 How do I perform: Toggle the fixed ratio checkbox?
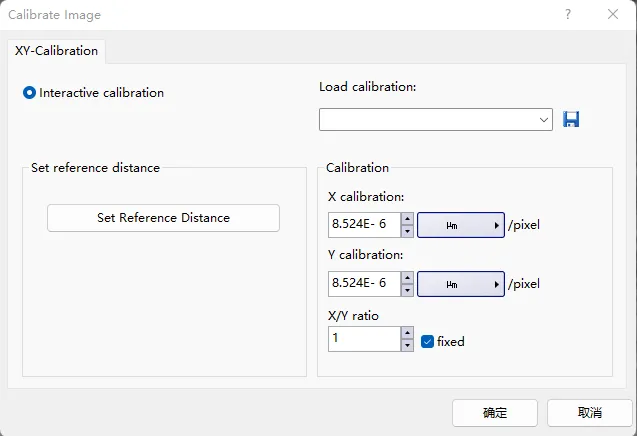(428, 341)
